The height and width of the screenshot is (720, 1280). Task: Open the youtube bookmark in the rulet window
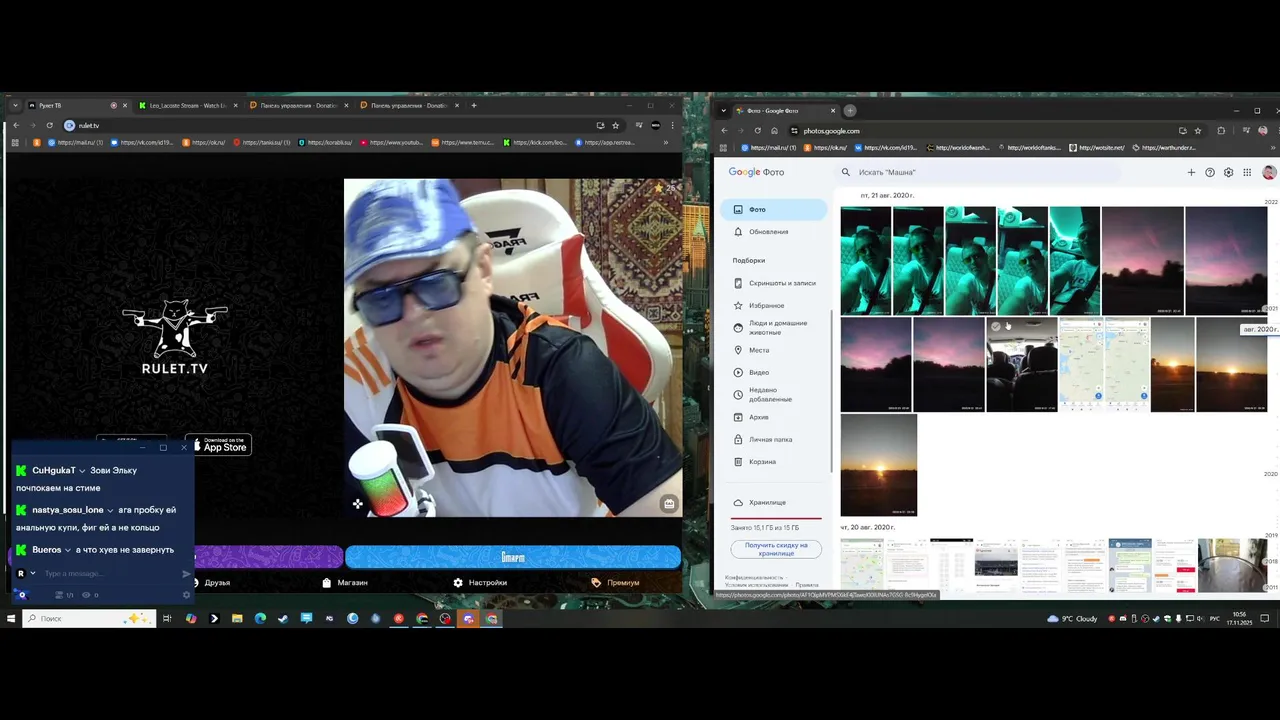(392, 142)
